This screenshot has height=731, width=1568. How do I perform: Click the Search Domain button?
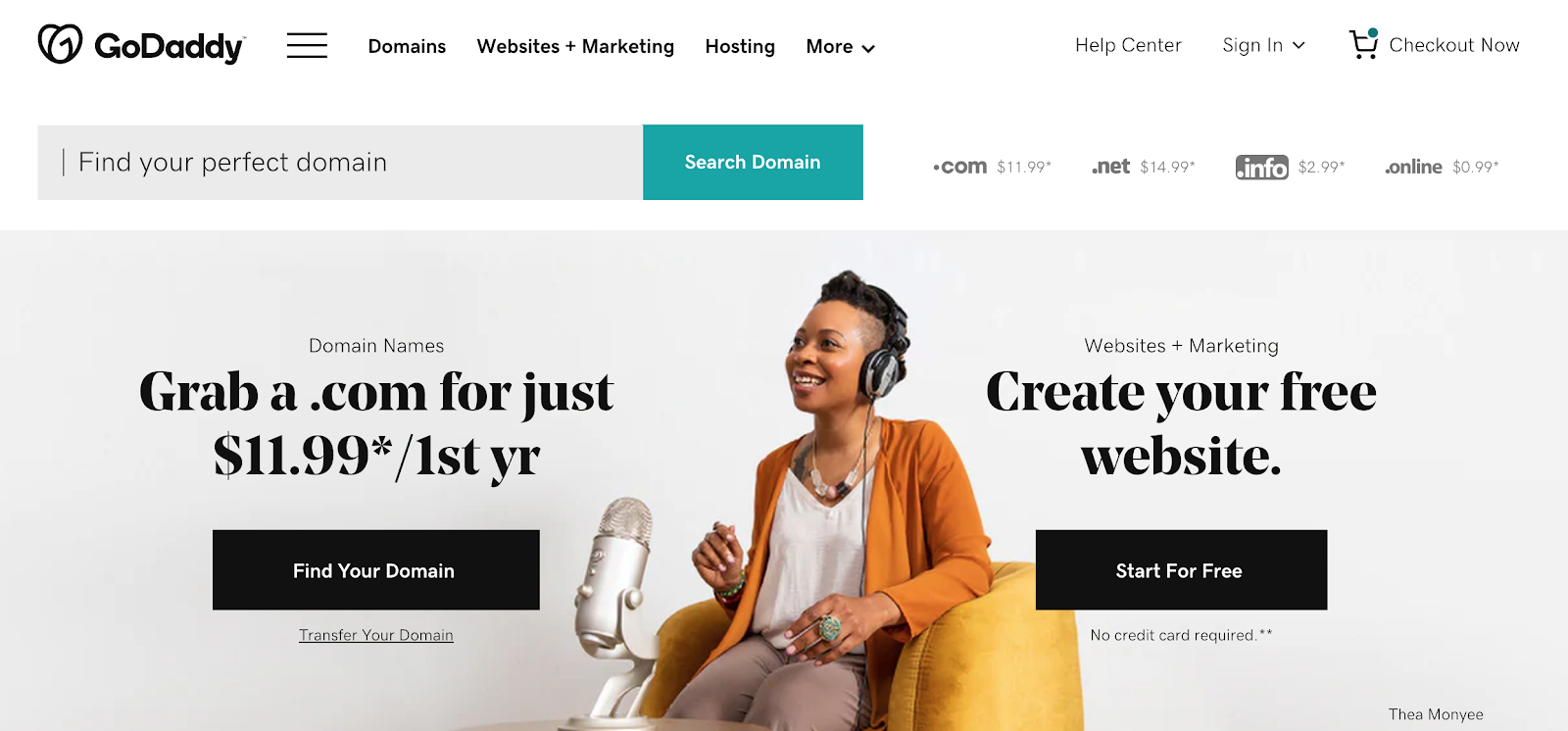(x=753, y=162)
